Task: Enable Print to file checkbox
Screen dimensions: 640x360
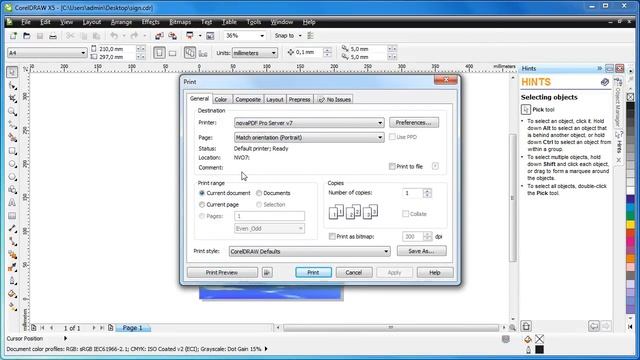Action: (x=392, y=167)
